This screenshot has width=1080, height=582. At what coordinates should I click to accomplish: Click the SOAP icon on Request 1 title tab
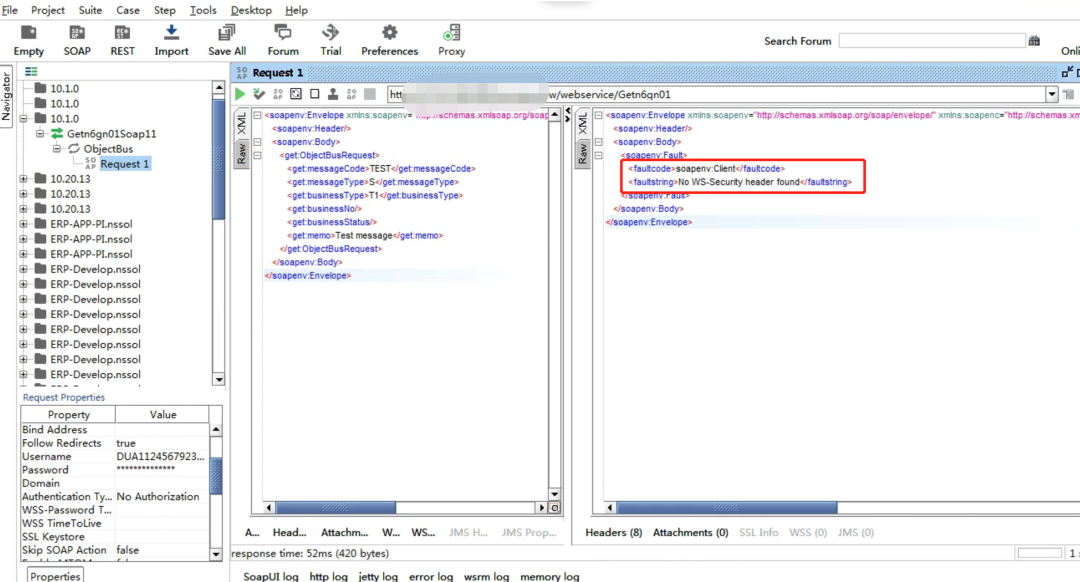[242, 72]
